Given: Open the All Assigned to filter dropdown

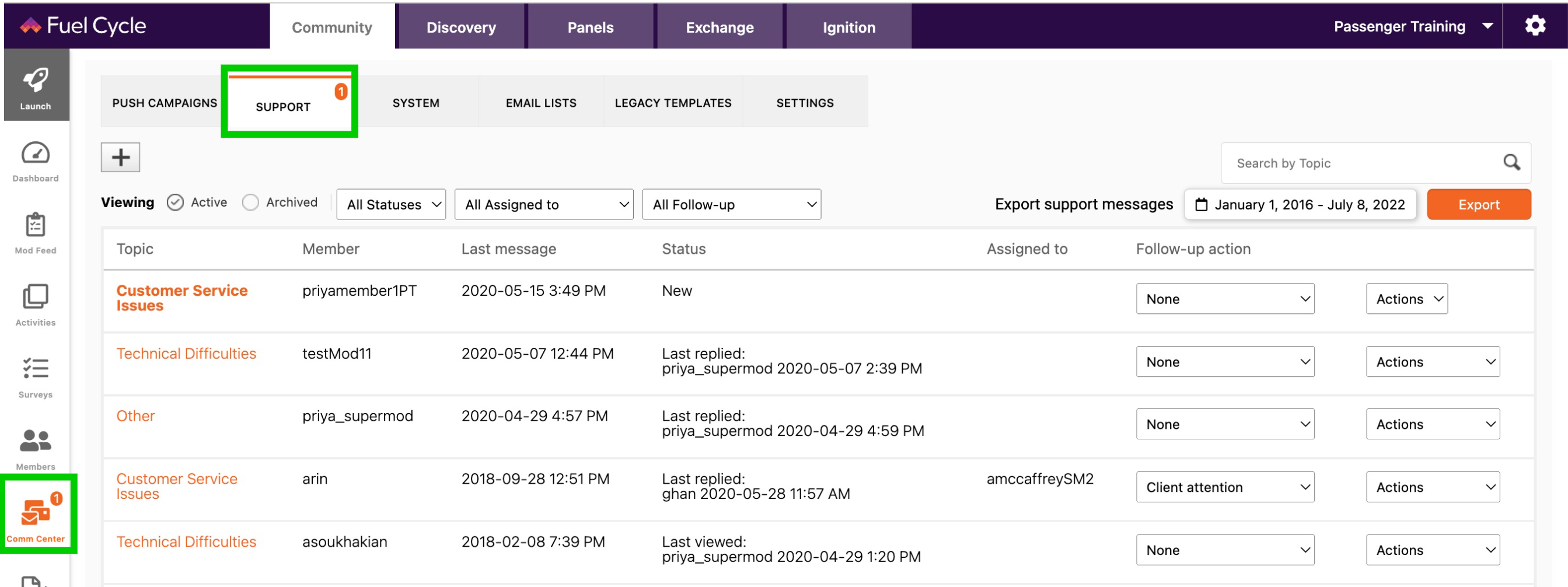Looking at the screenshot, I should click(x=543, y=205).
